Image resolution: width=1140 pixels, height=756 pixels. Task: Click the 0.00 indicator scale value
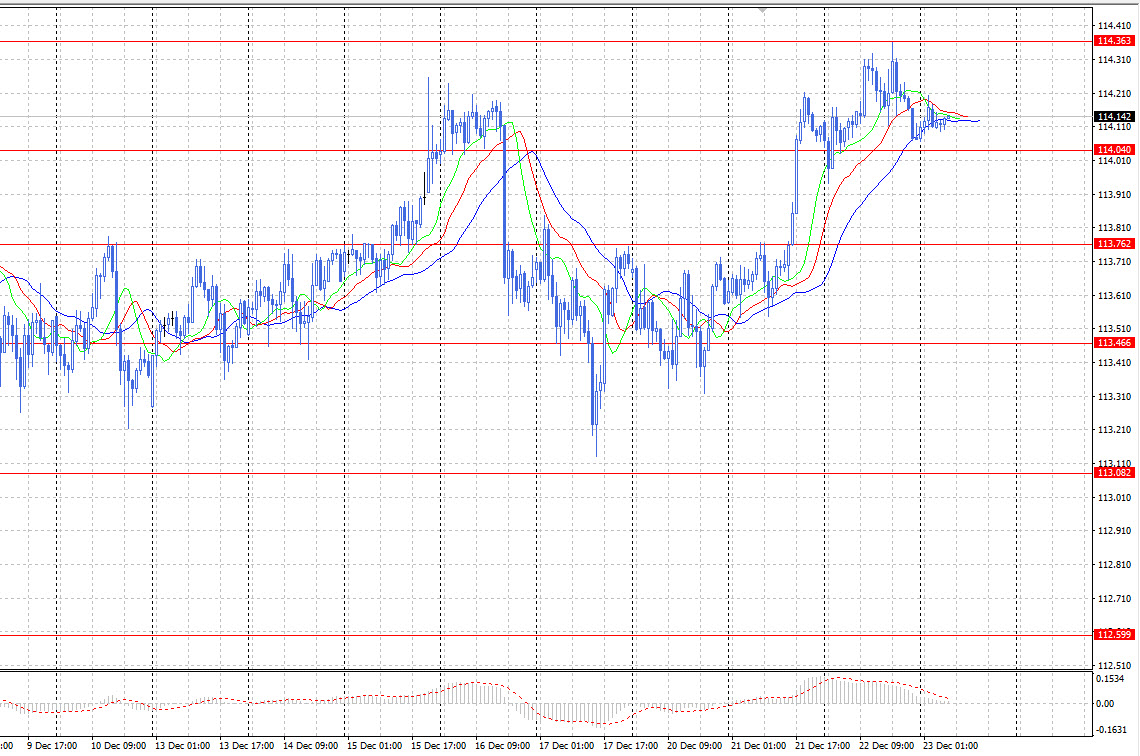(x=1105, y=704)
